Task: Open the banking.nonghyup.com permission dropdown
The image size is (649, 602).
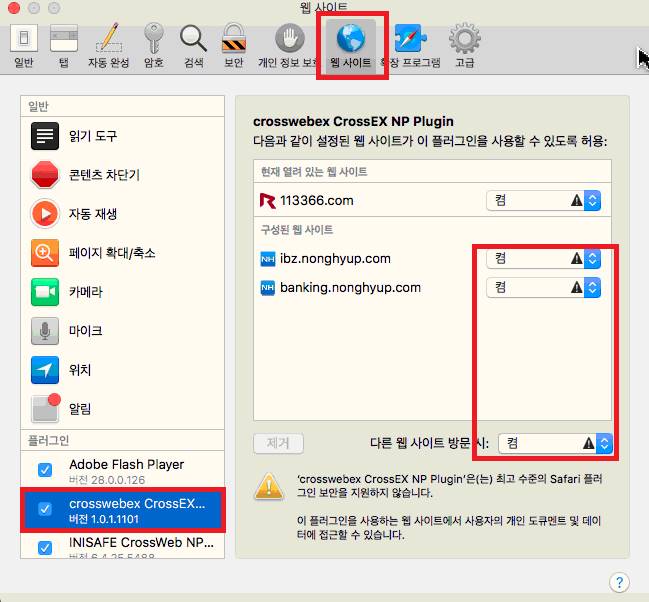Action: (x=543, y=287)
